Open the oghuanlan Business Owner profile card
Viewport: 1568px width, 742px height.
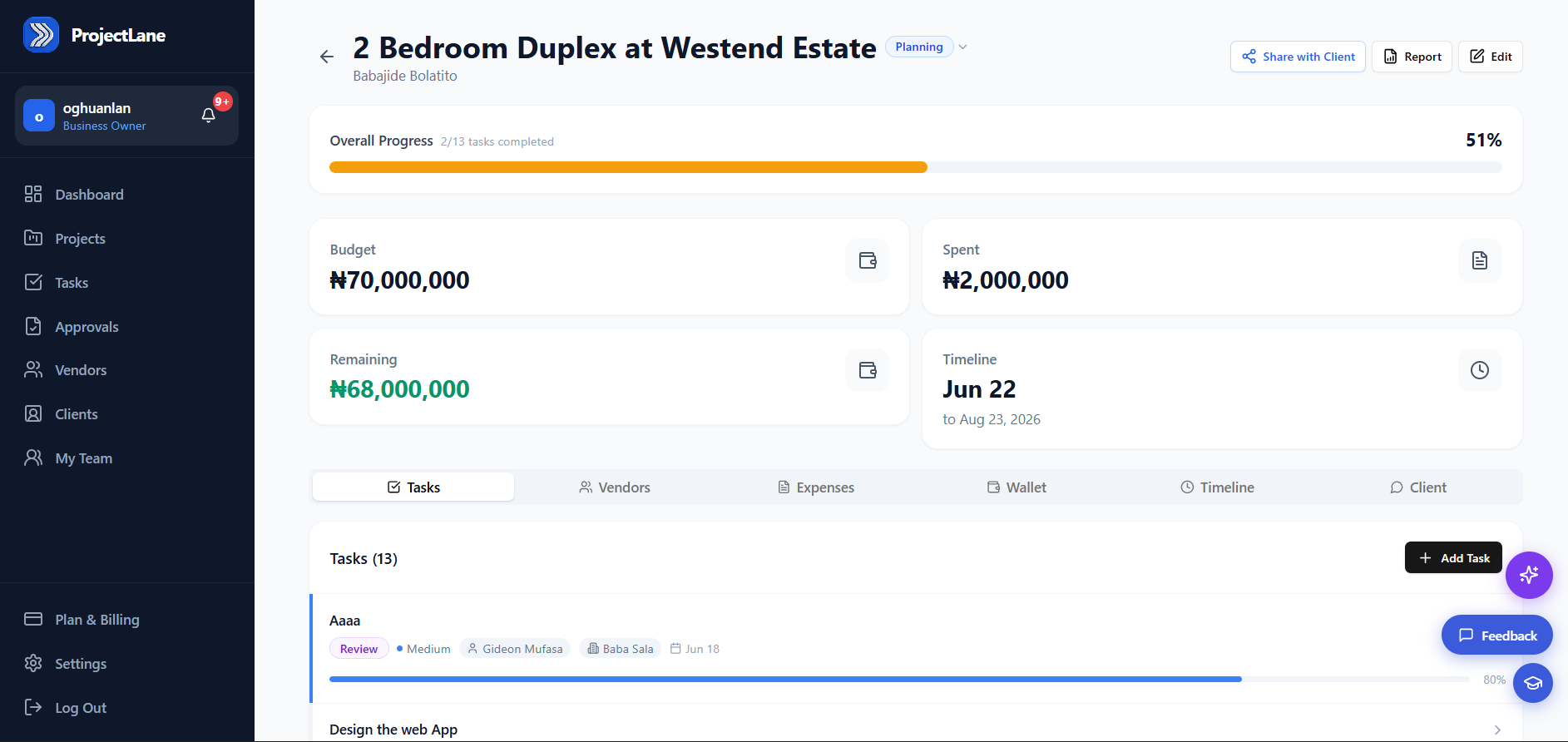126,116
